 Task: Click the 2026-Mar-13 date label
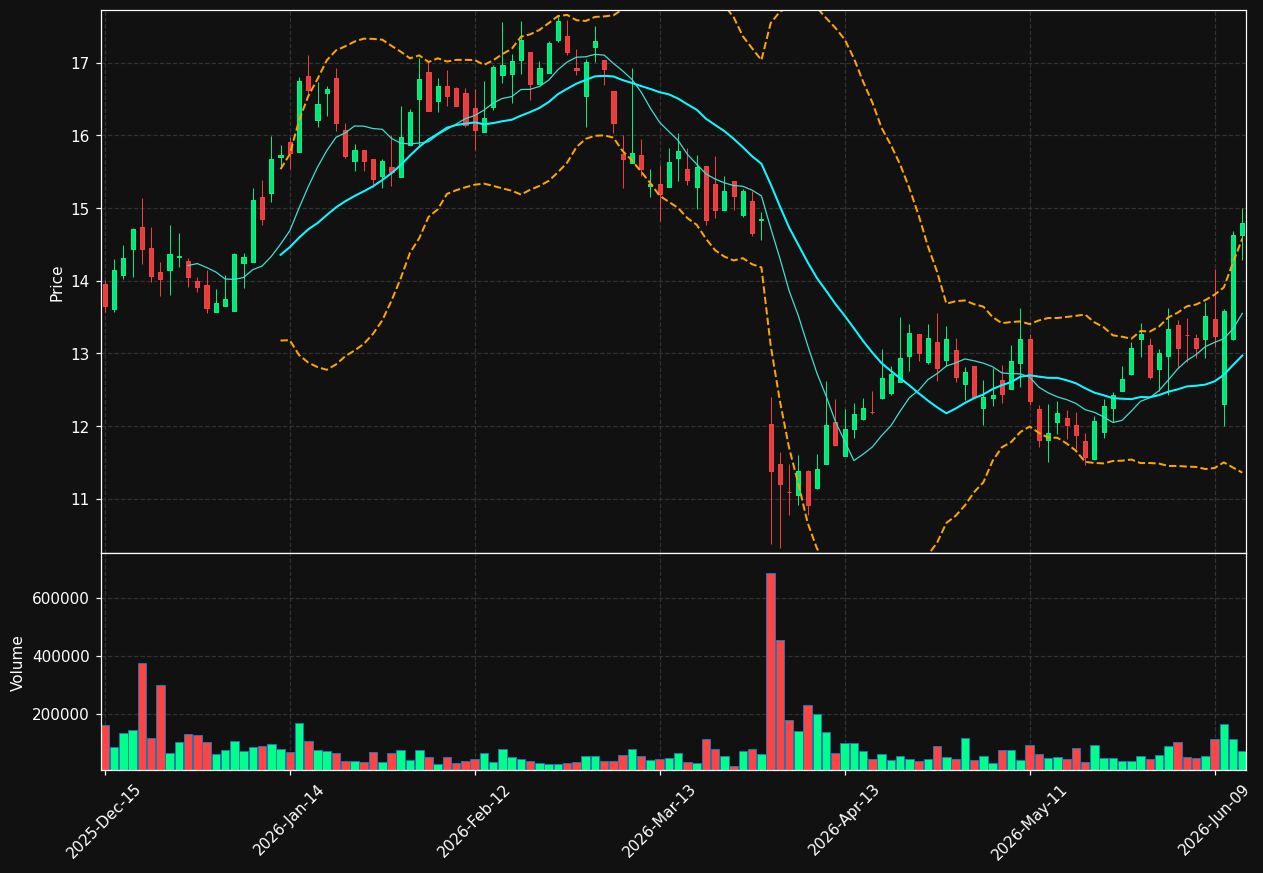point(660,820)
